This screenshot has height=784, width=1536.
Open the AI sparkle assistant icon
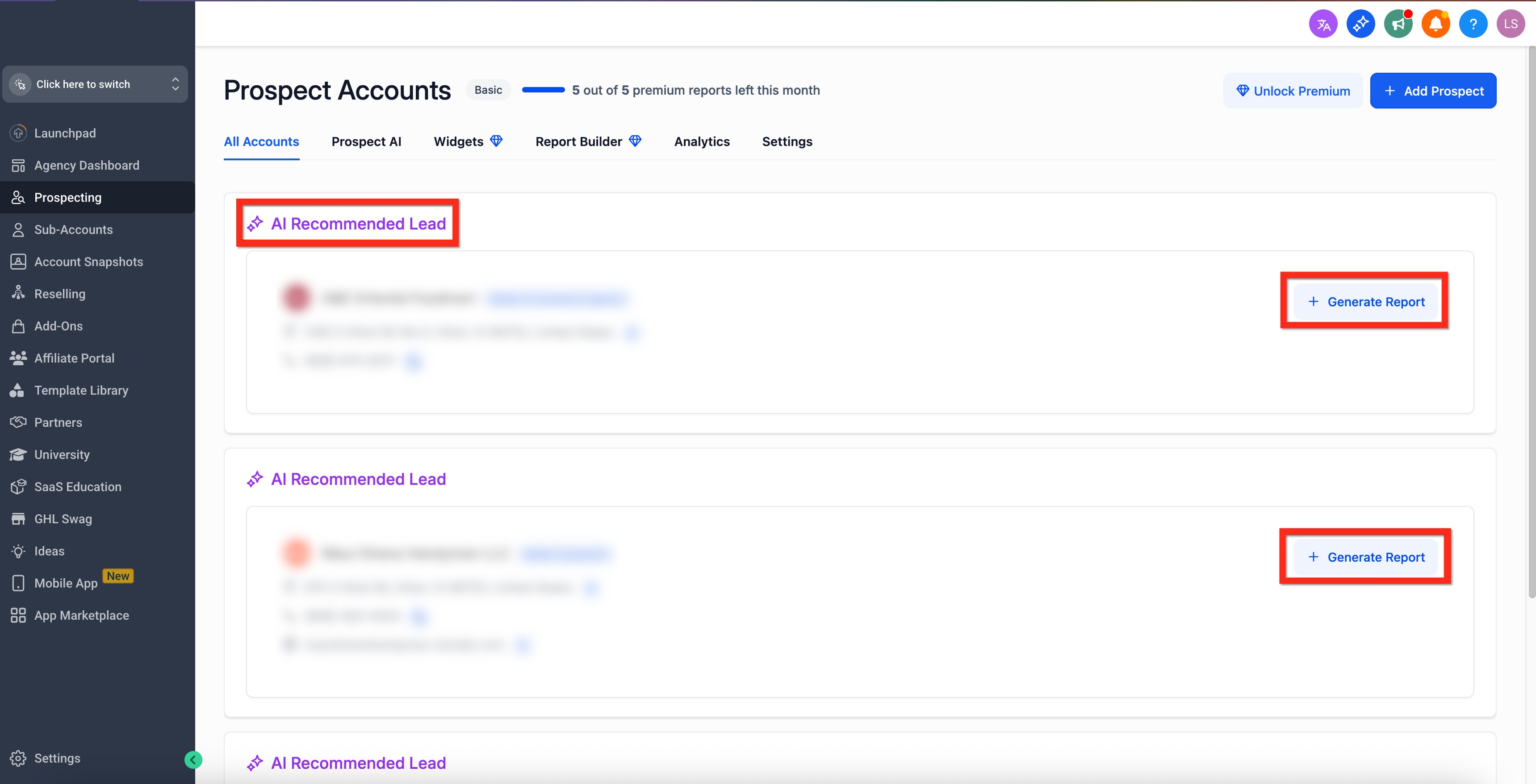click(x=1361, y=25)
